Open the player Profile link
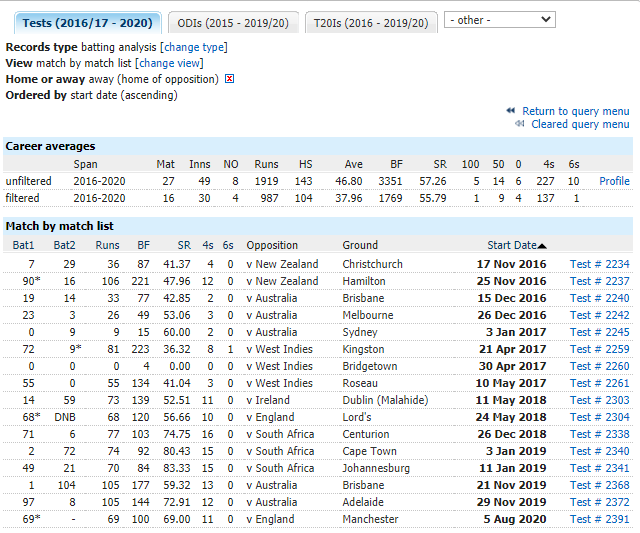640x533 pixels. pyautogui.click(x=614, y=181)
